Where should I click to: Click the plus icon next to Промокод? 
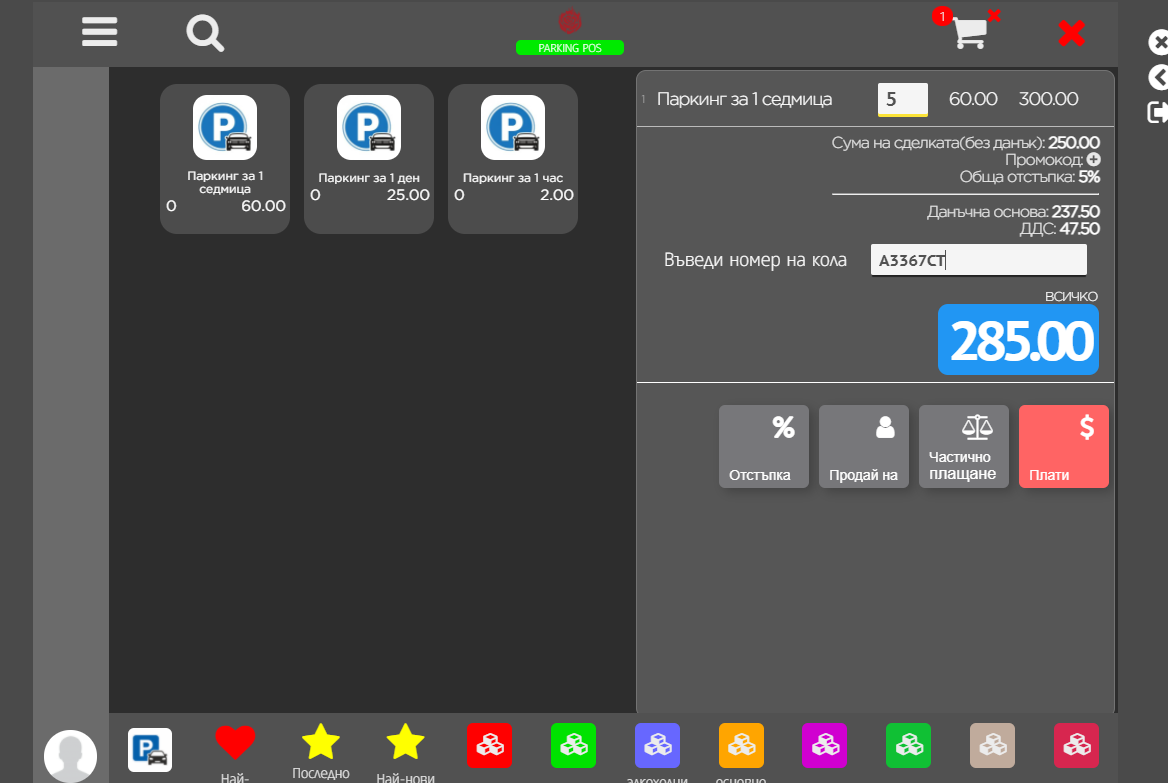[x=1093, y=160]
